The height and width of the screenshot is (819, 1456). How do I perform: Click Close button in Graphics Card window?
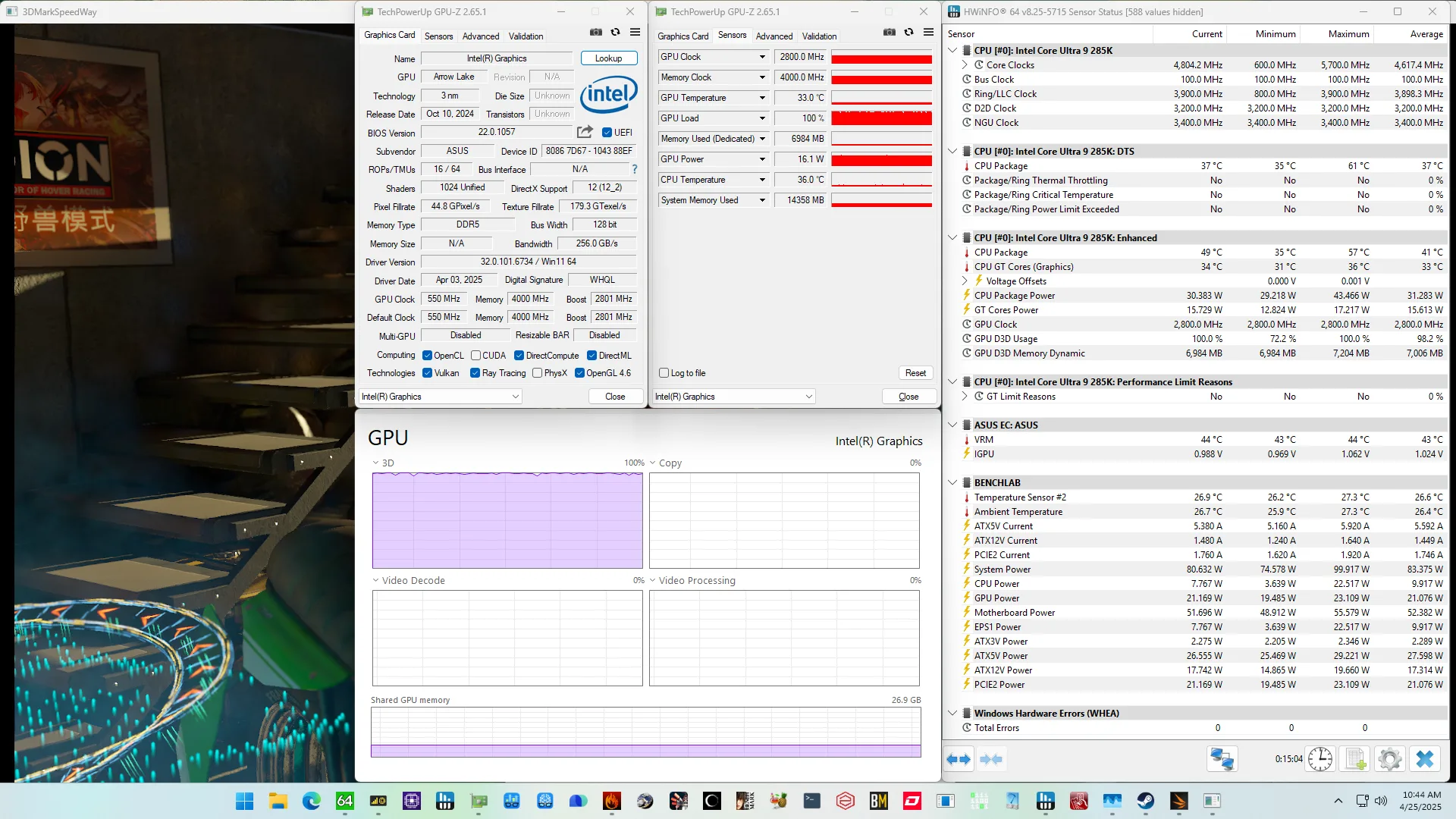pos(615,397)
